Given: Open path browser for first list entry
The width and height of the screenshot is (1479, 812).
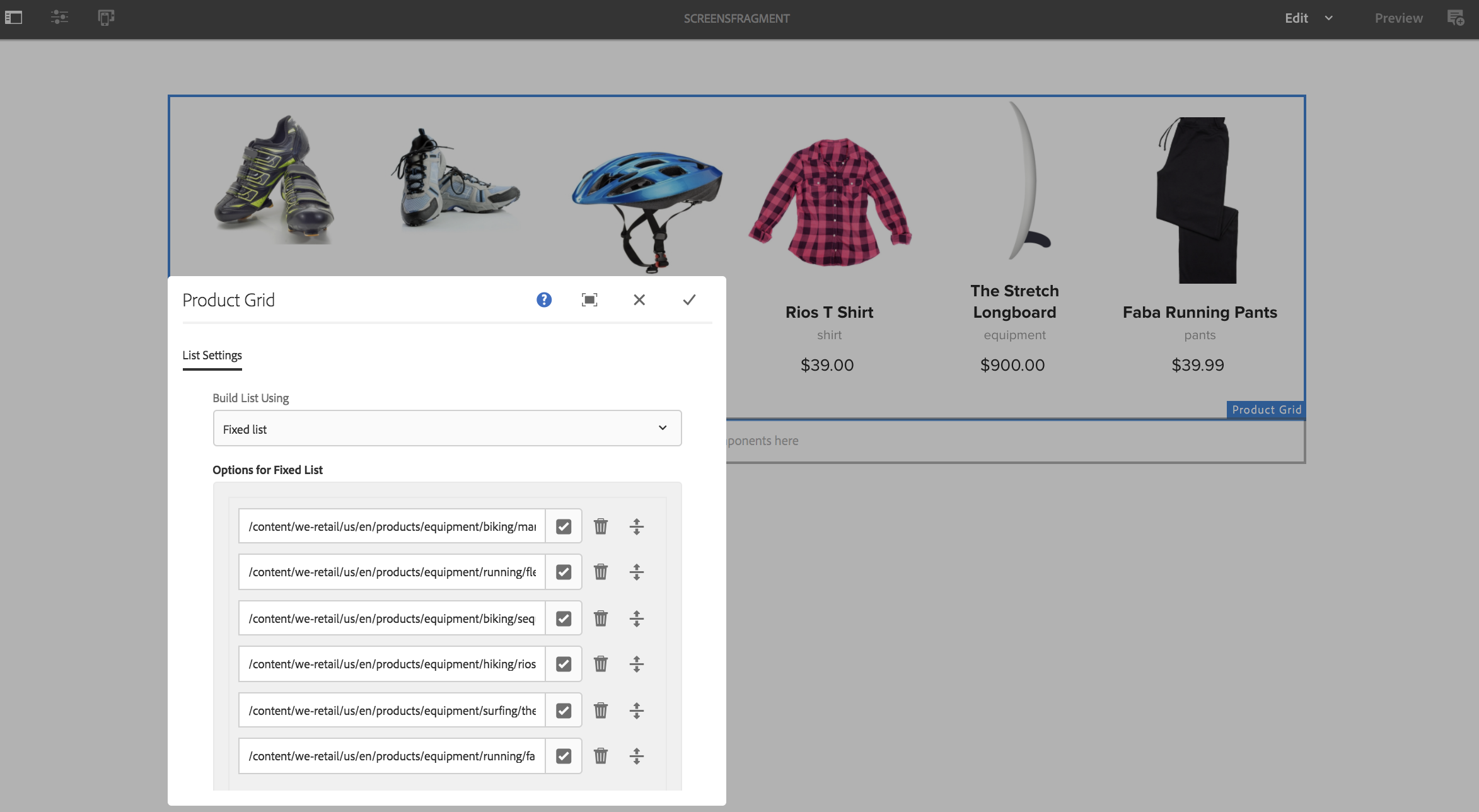Looking at the screenshot, I should 564,526.
